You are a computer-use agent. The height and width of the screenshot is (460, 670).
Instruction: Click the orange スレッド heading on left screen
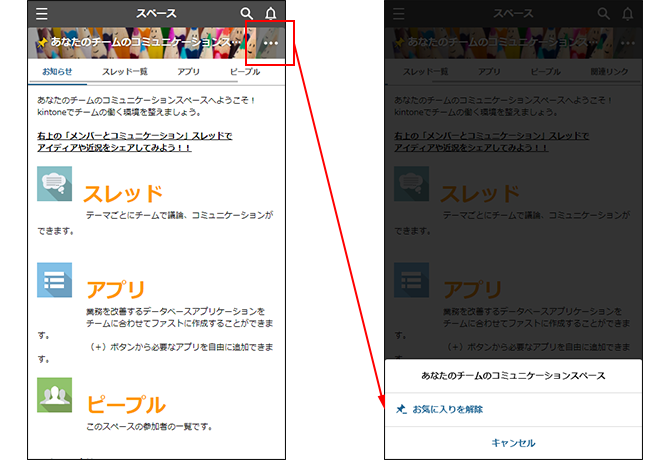pos(122,193)
